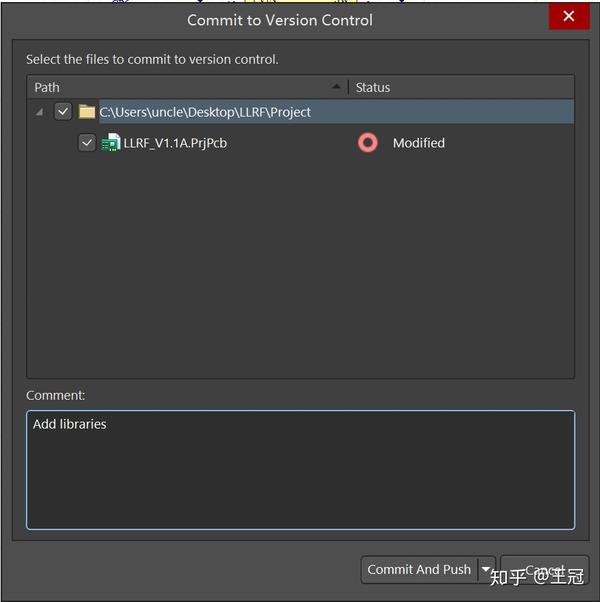Select the C:\Users\uncle\Desktop\LLRF\Project folder row

(x=205, y=112)
